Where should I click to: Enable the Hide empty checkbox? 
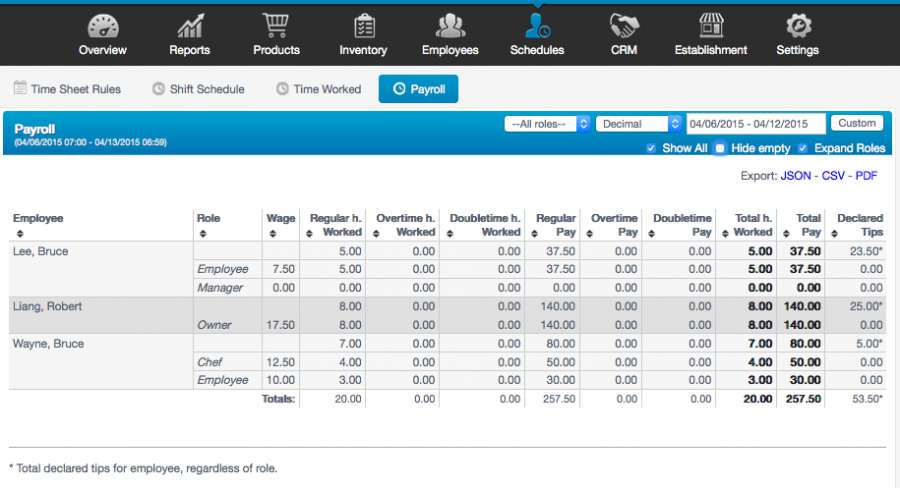(720, 148)
